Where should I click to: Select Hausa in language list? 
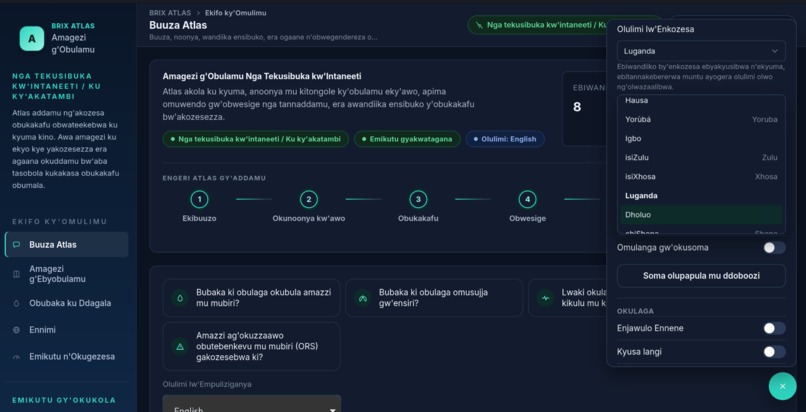pyautogui.click(x=701, y=101)
